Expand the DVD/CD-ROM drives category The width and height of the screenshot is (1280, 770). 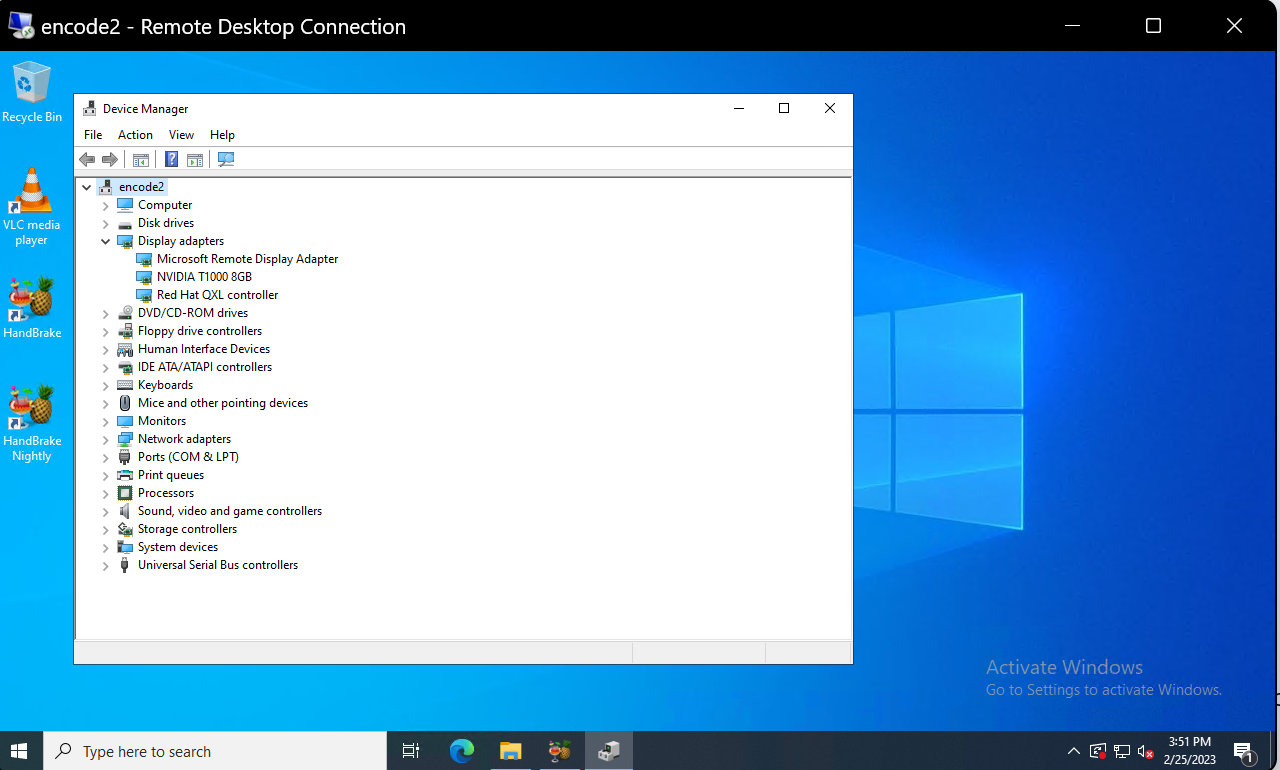pos(106,313)
